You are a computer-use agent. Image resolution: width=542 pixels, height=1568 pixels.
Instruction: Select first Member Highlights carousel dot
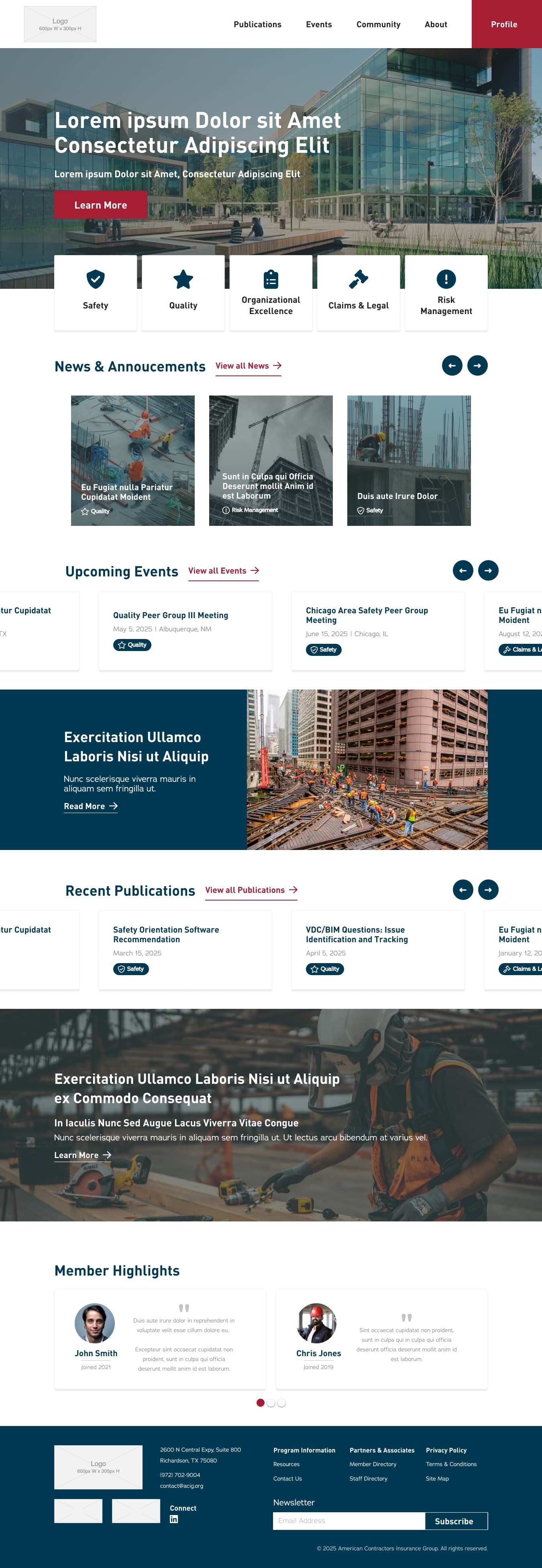click(261, 1402)
